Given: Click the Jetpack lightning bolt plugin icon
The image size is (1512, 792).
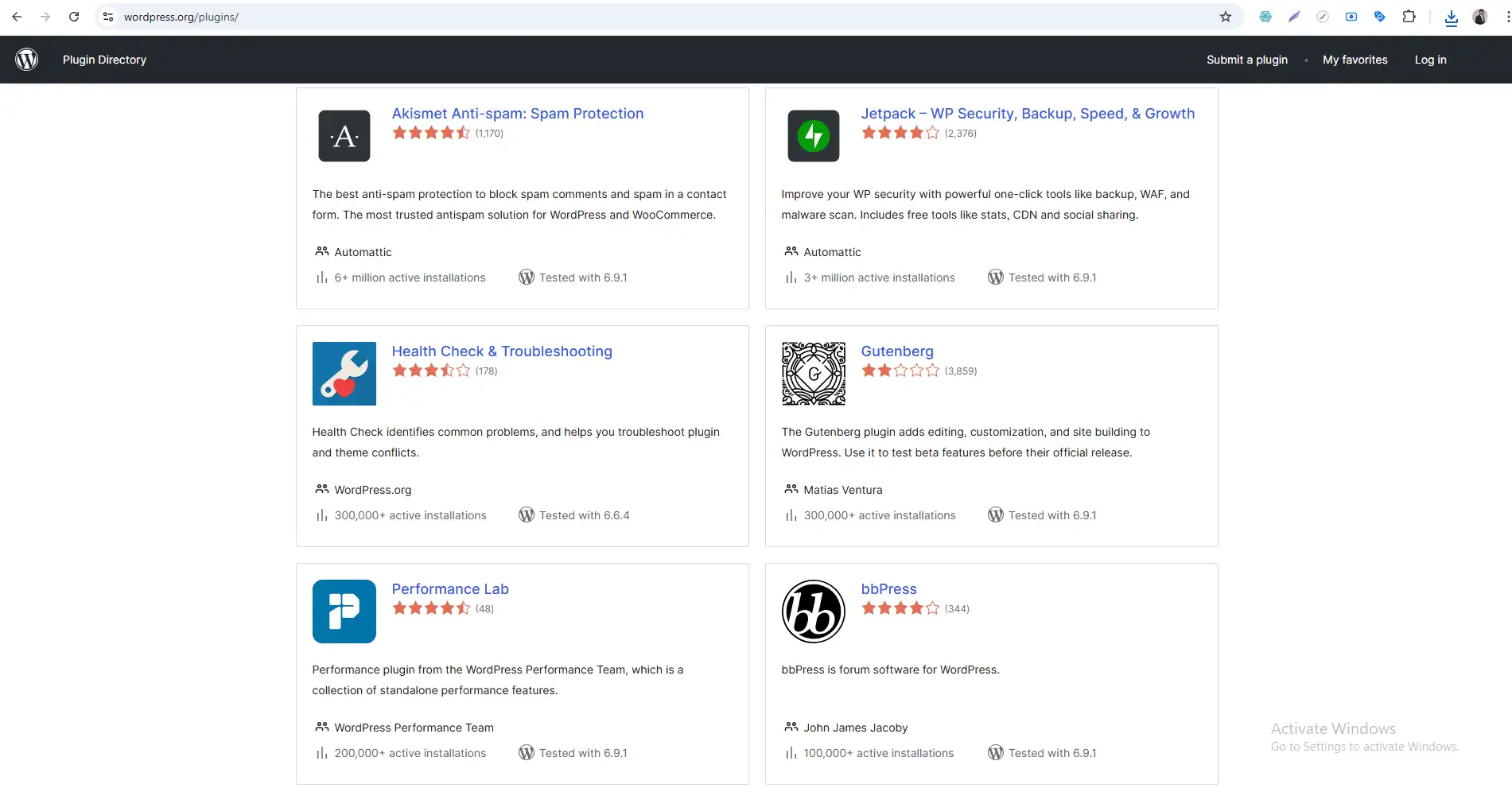Looking at the screenshot, I should click(813, 135).
